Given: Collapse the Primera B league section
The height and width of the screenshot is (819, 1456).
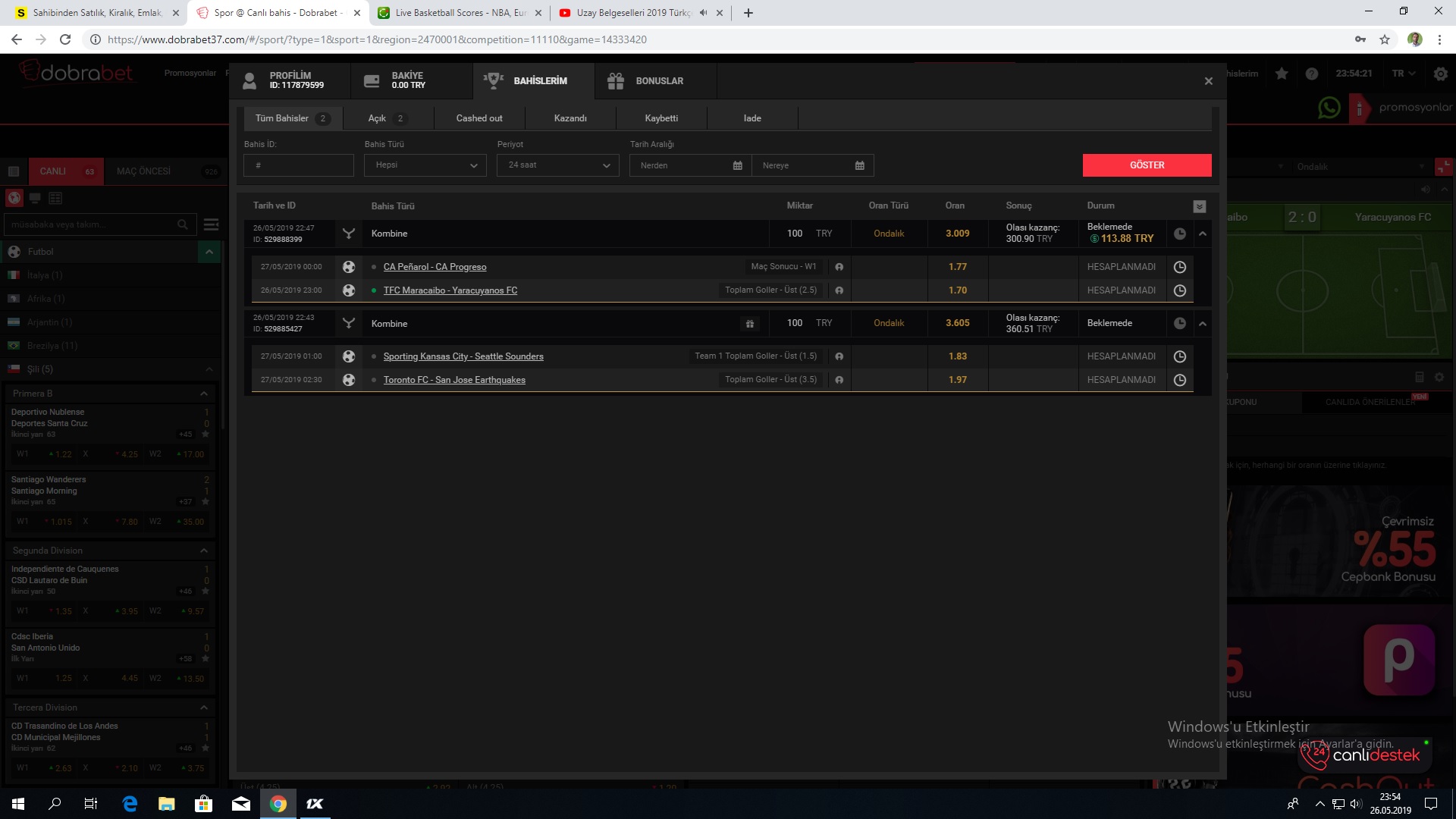Looking at the screenshot, I should coord(204,394).
